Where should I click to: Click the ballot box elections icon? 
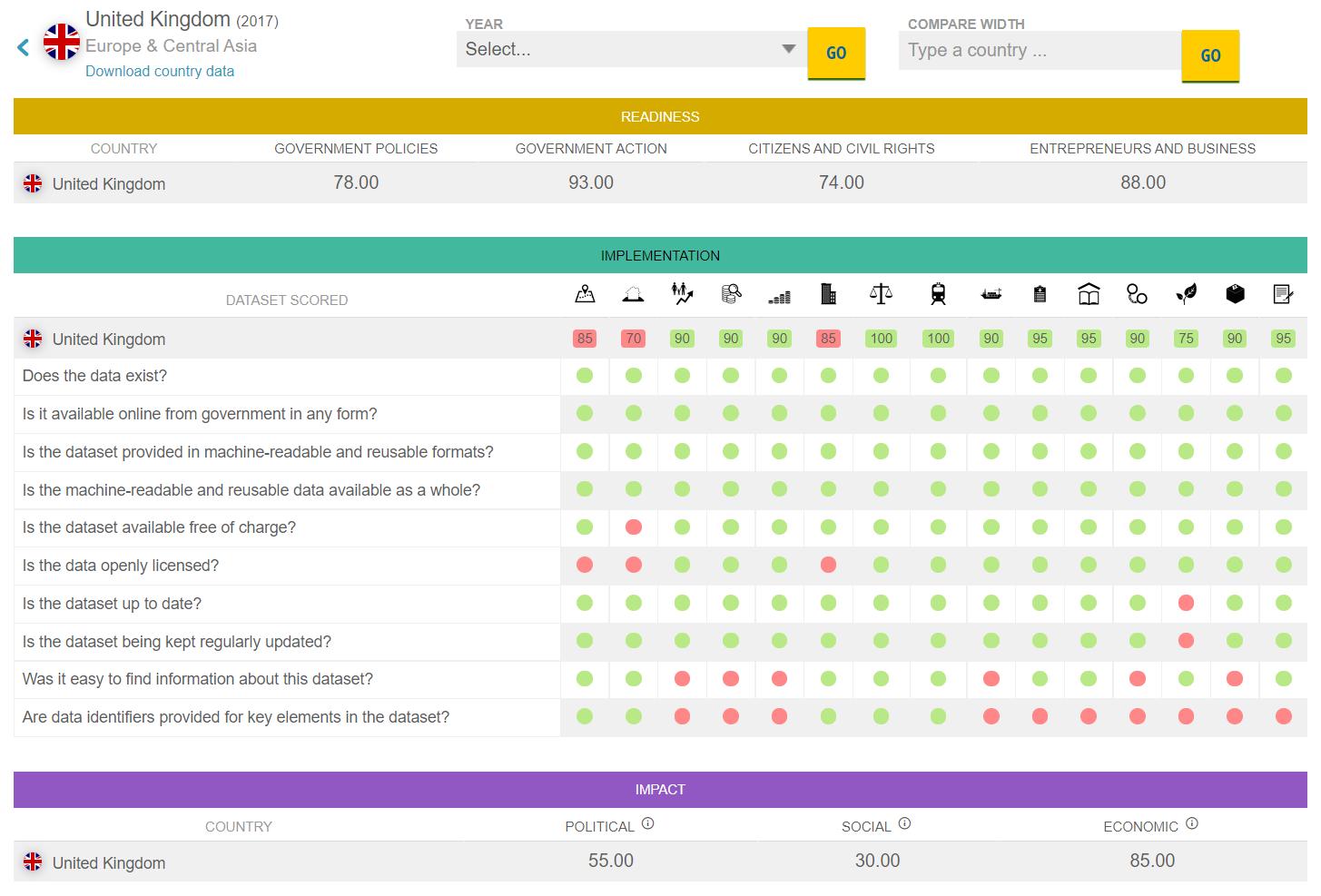click(1235, 294)
